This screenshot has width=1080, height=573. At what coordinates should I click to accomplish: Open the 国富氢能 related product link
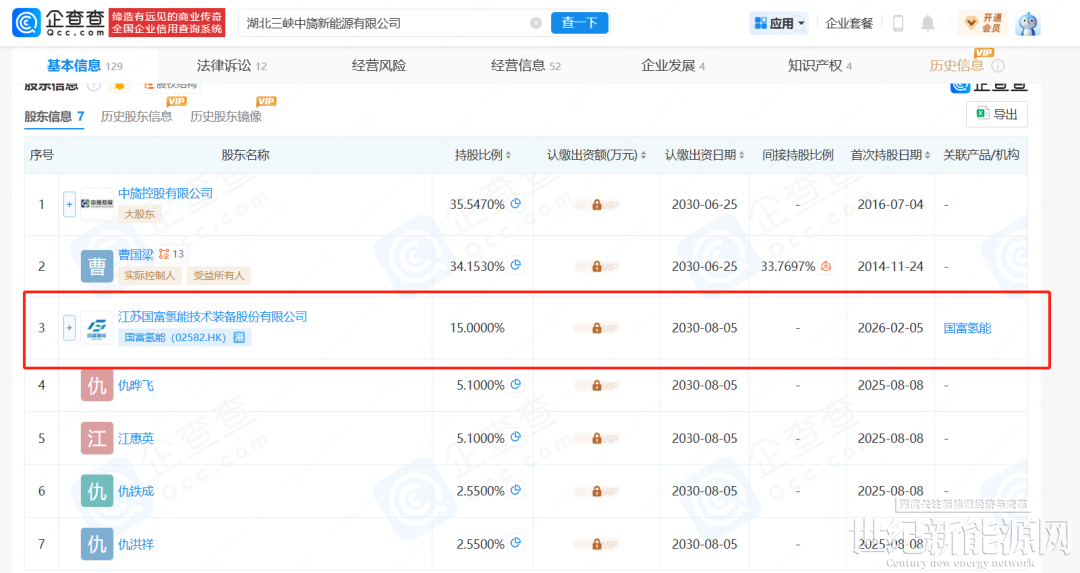point(967,328)
